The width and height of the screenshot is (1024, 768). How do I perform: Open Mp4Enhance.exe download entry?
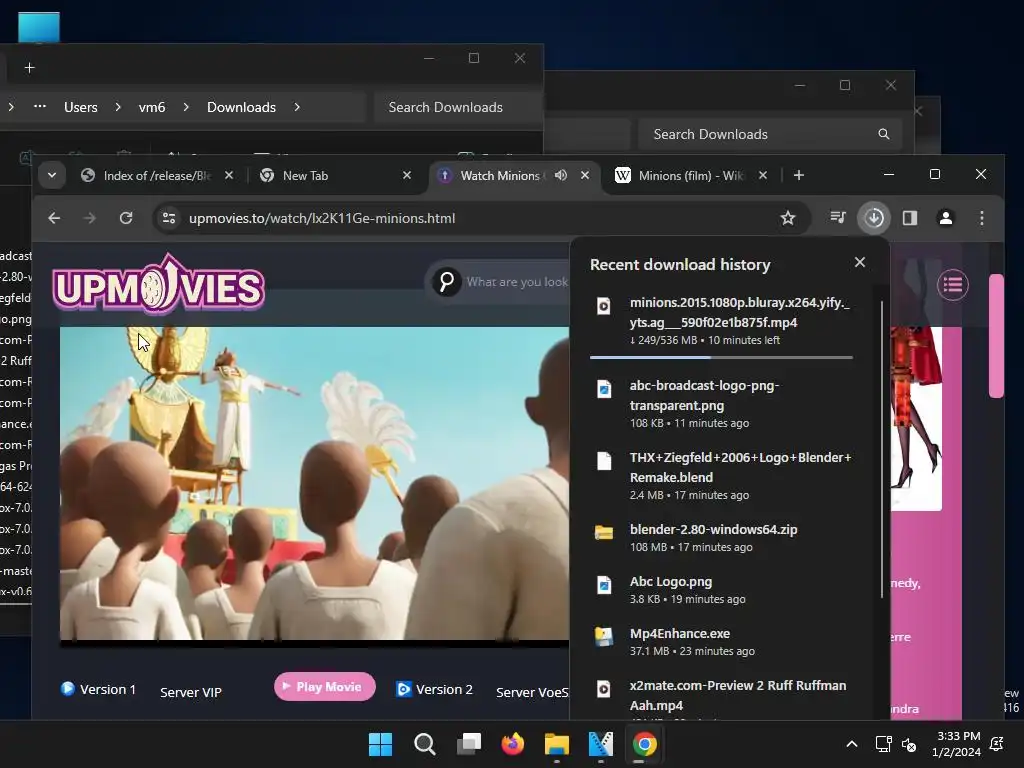click(x=722, y=642)
